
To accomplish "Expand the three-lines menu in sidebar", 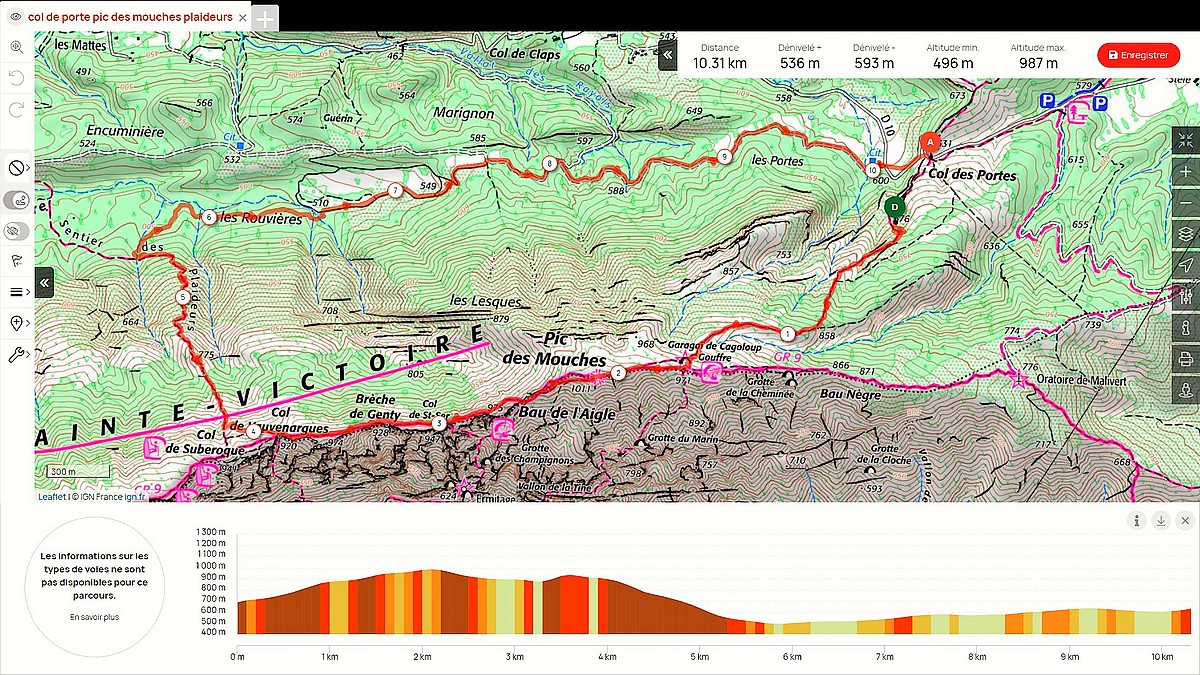I will click(17, 292).
